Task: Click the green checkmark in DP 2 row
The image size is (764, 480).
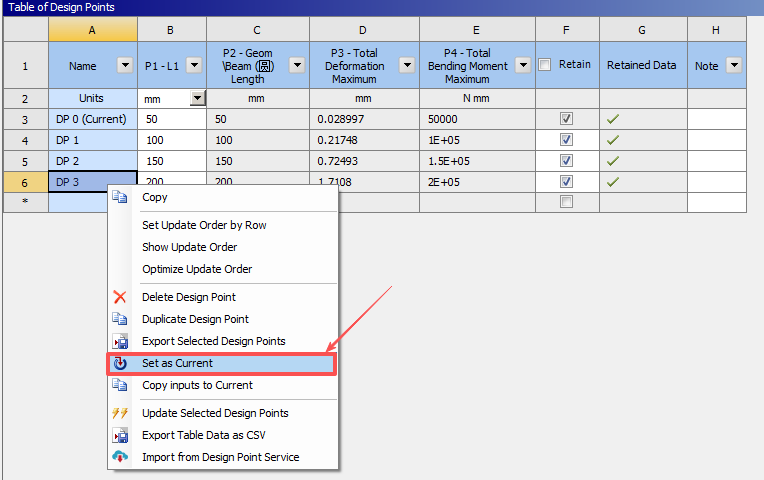Action: (x=613, y=161)
